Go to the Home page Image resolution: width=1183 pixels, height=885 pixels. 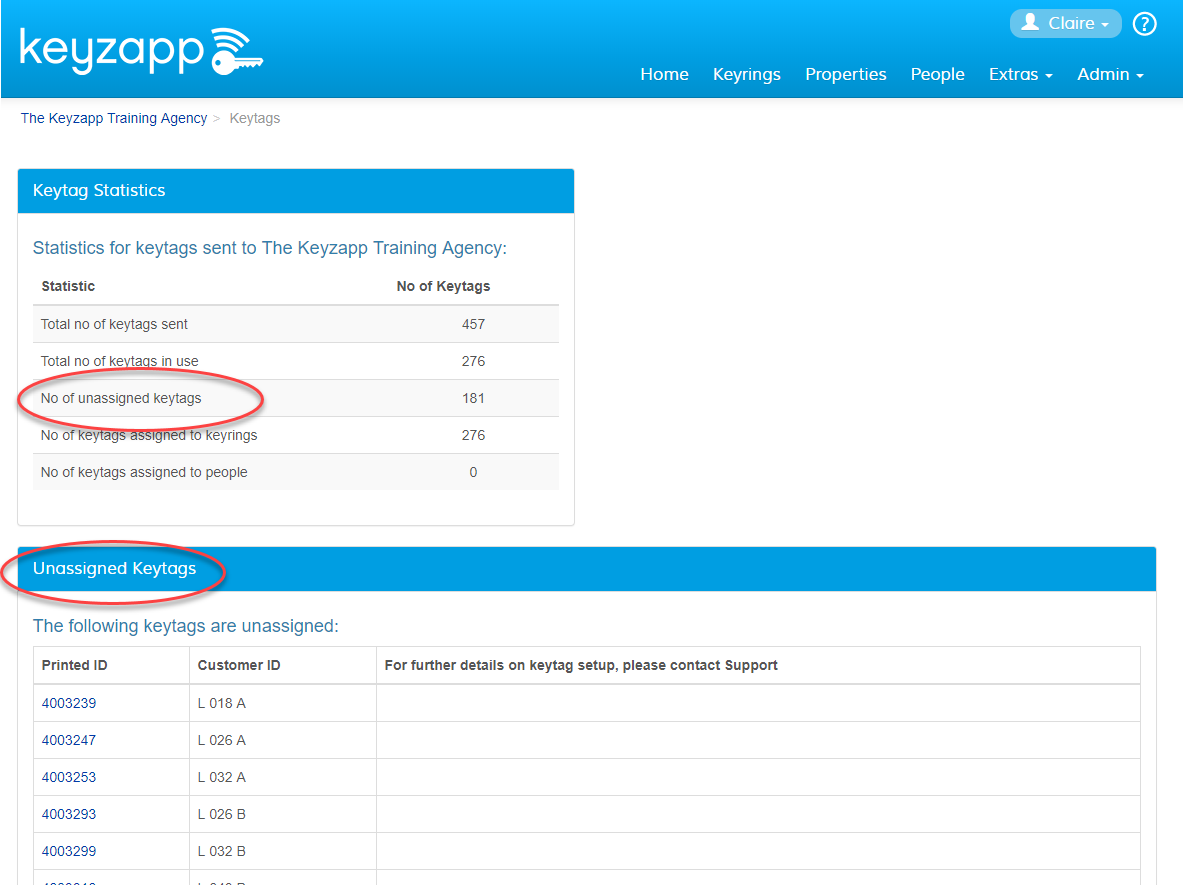point(664,75)
